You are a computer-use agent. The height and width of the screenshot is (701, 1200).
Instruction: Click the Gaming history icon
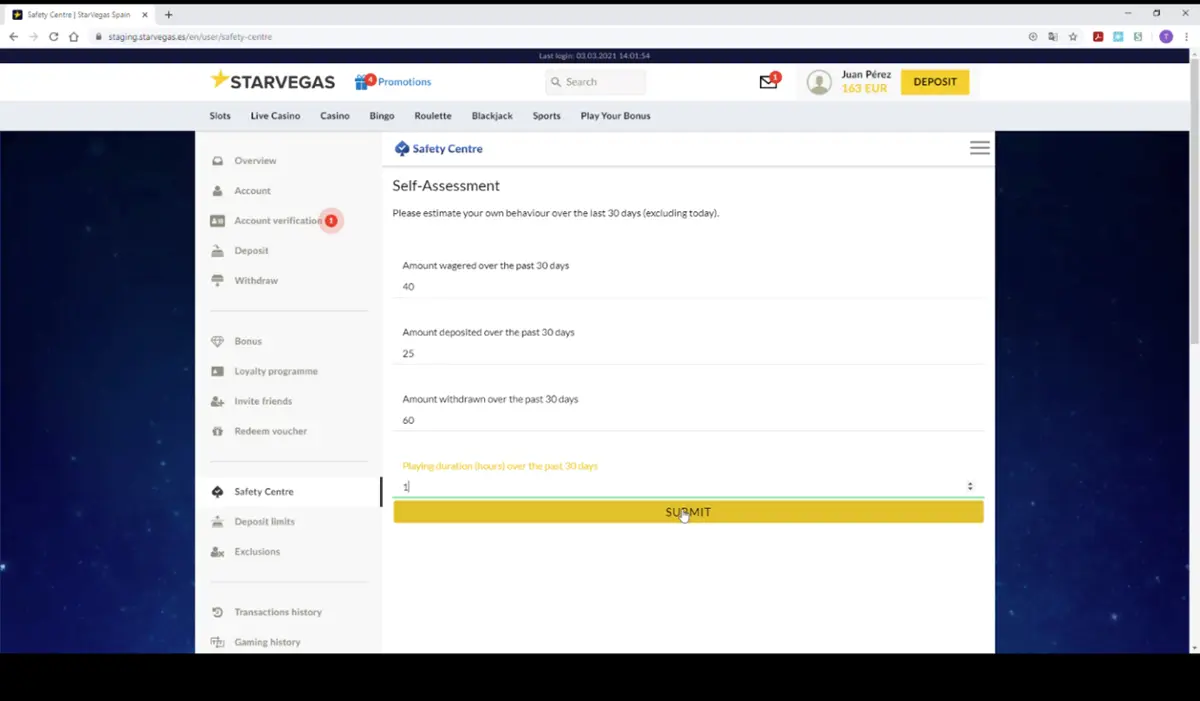click(217, 642)
